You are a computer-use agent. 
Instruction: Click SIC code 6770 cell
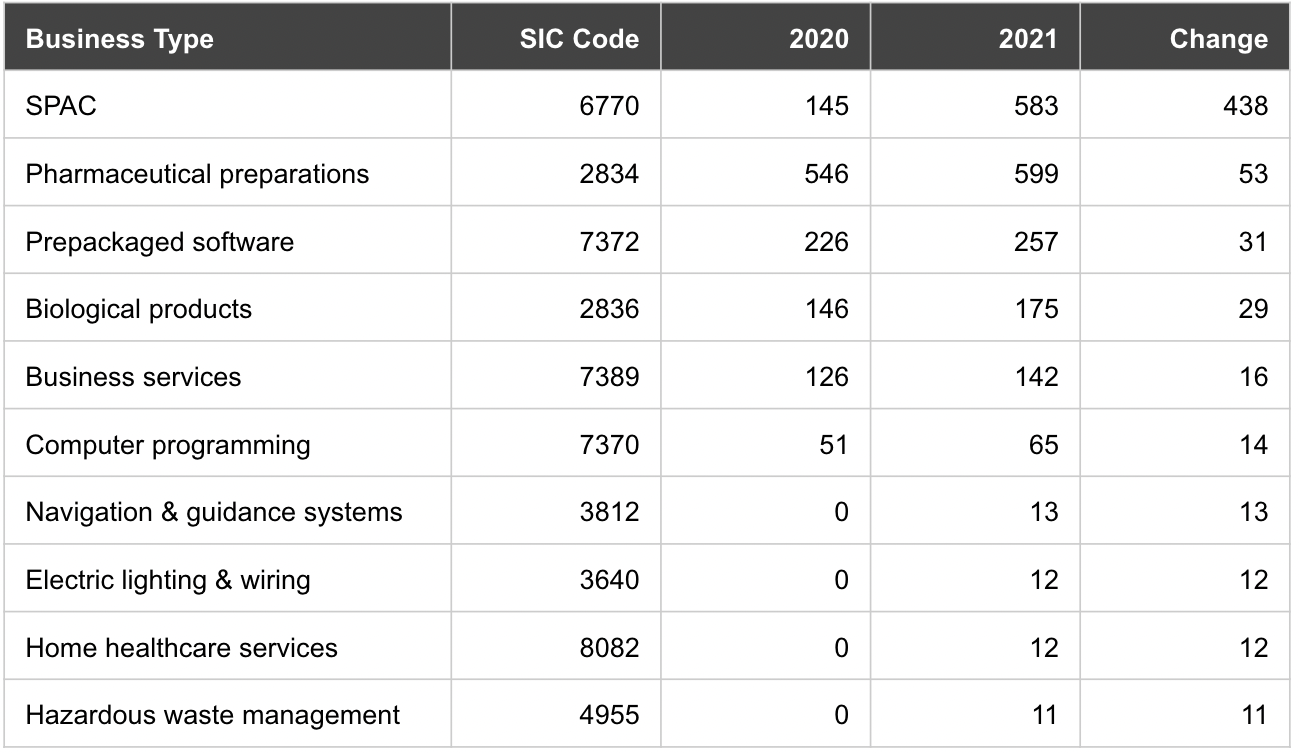pyautogui.click(x=608, y=106)
